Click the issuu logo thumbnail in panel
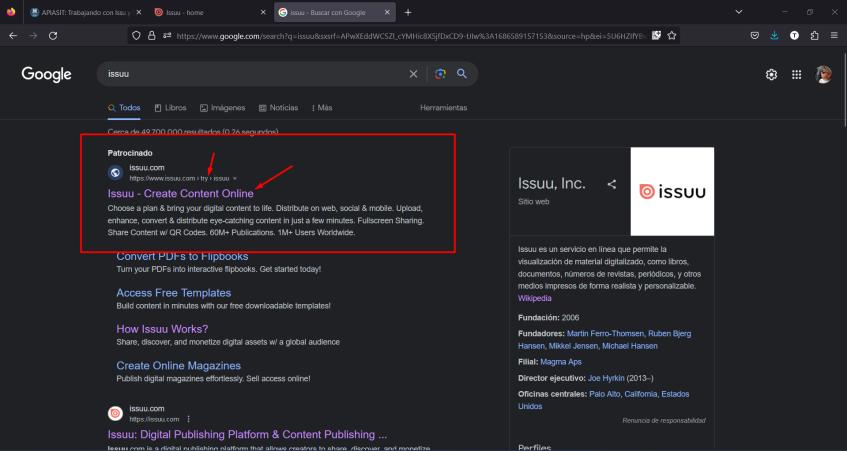 point(672,191)
